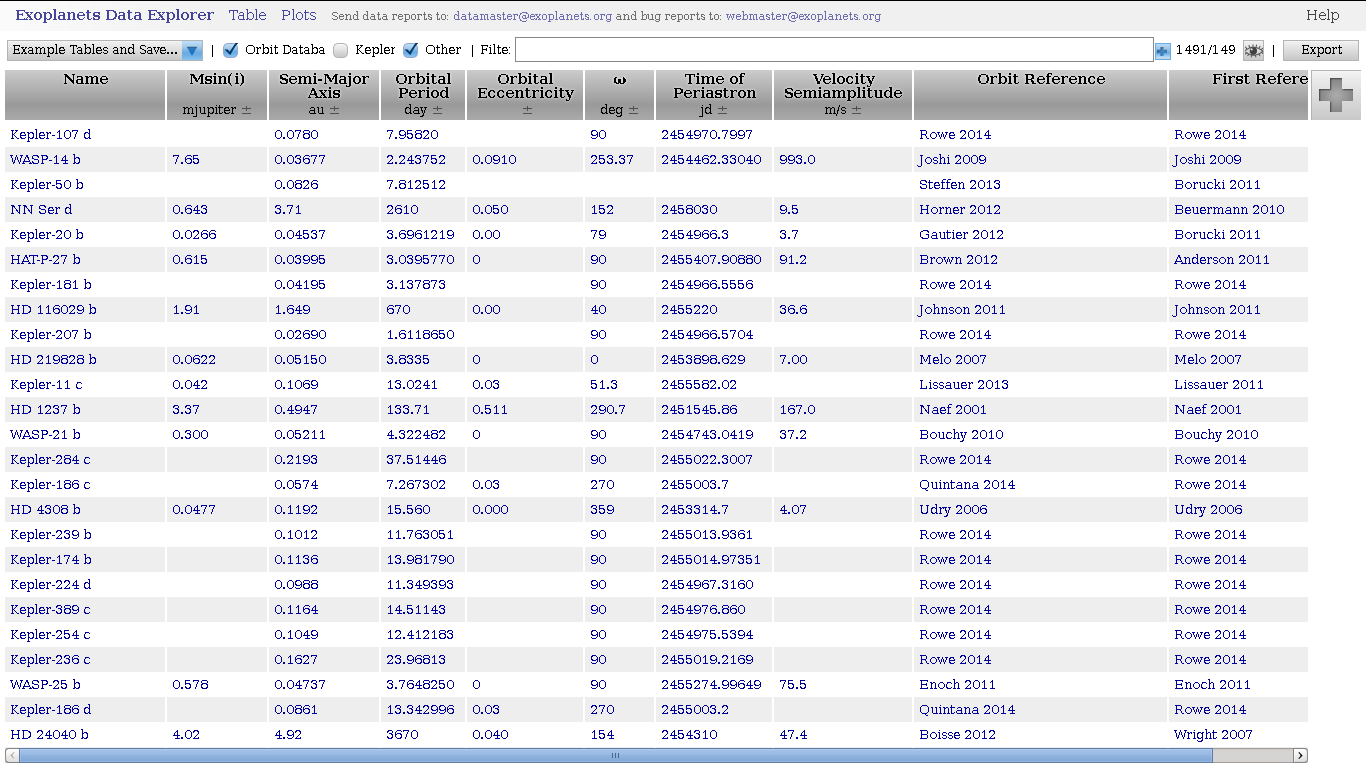Uncheck the Other checkbox
Image resolution: width=1366 pixels, height=768 pixels.
tap(411, 50)
